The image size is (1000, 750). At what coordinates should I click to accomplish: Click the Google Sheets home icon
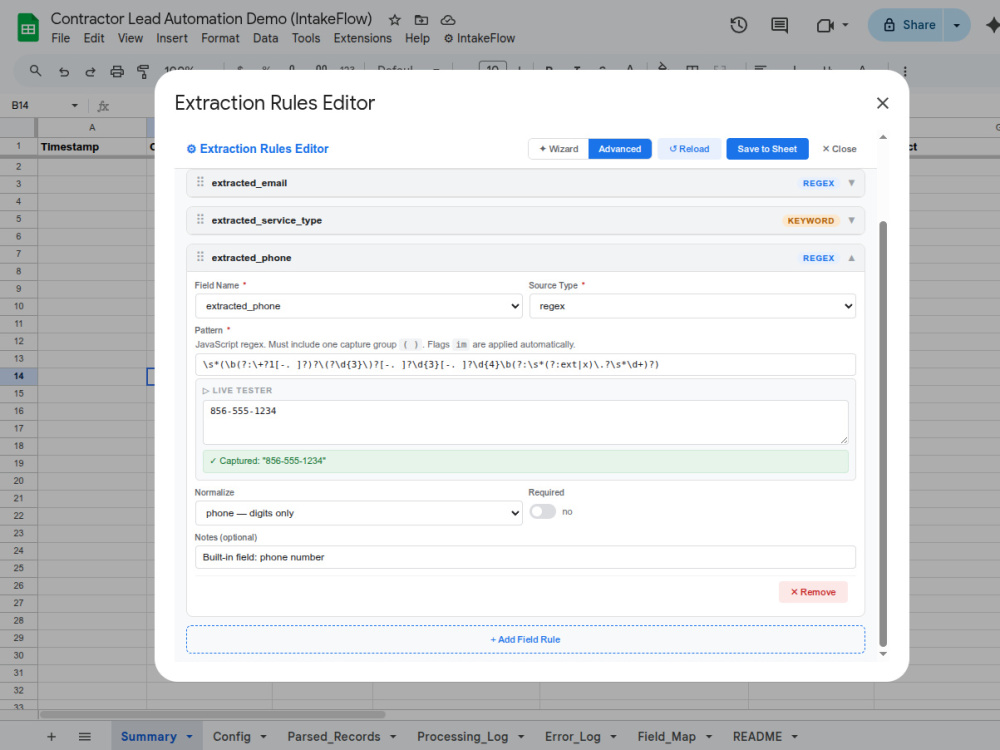pyautogui.click(x=27, y=27)
